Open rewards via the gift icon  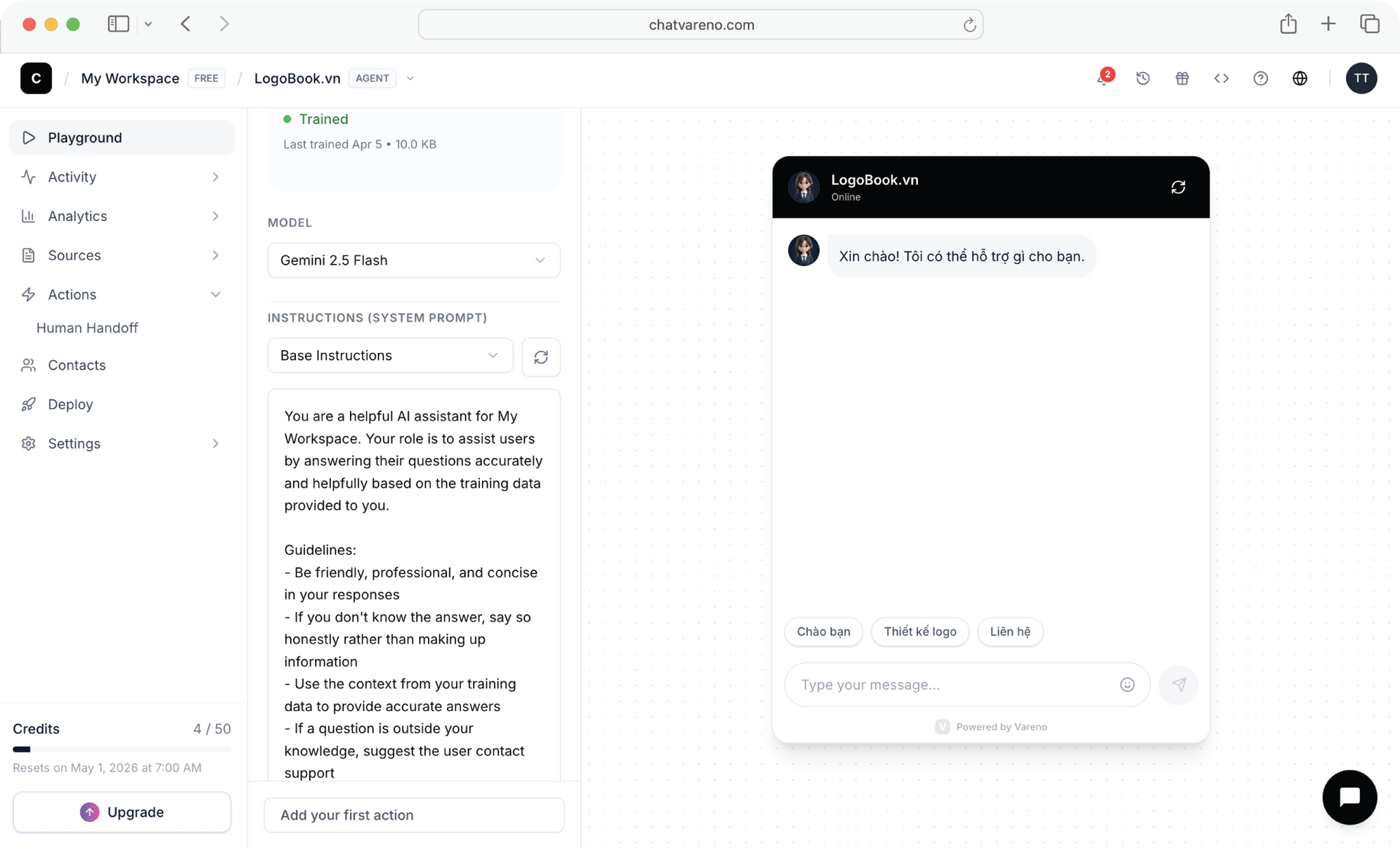(1182, 78)
